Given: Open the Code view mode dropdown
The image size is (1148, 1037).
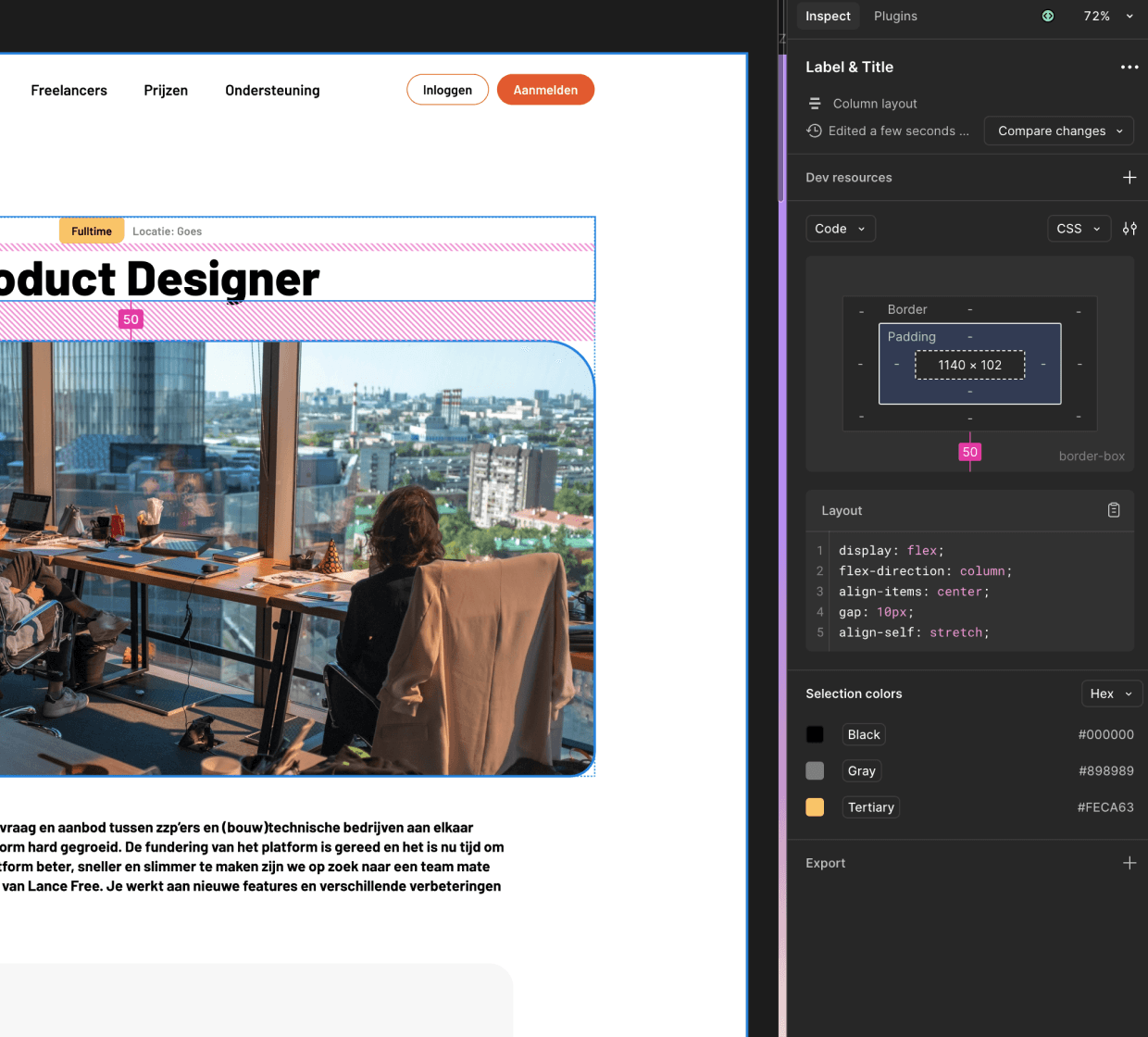Looking at the screenshot, I should tap(840, 229).
